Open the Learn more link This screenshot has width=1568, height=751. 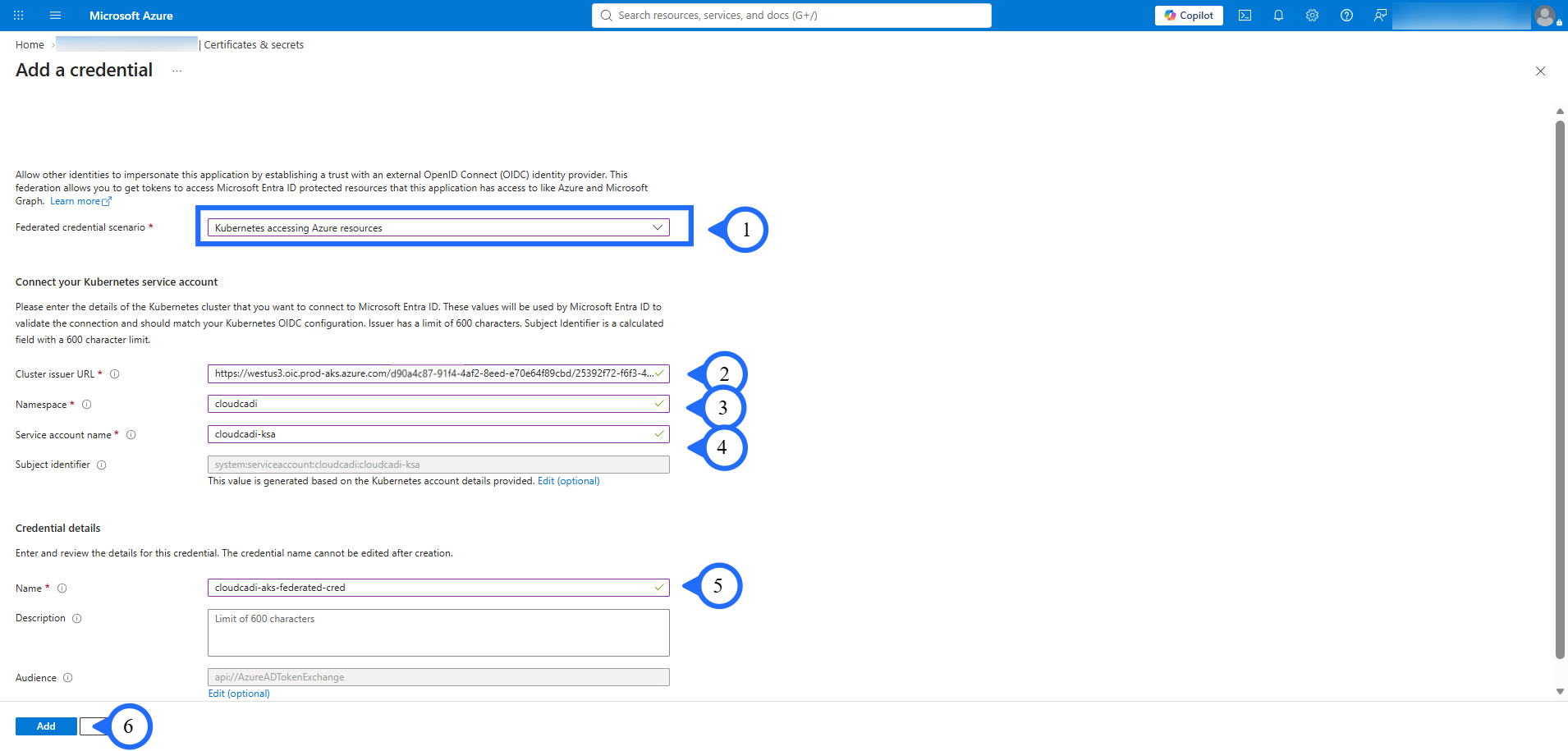[80, 201]
